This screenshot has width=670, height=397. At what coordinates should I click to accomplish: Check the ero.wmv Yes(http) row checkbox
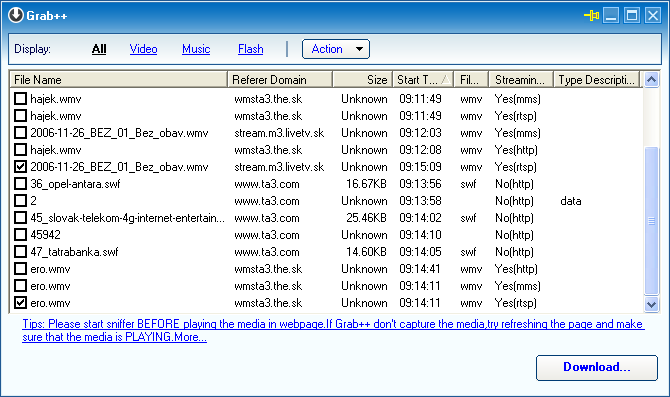pyautogui.click(x=20, y=269)
